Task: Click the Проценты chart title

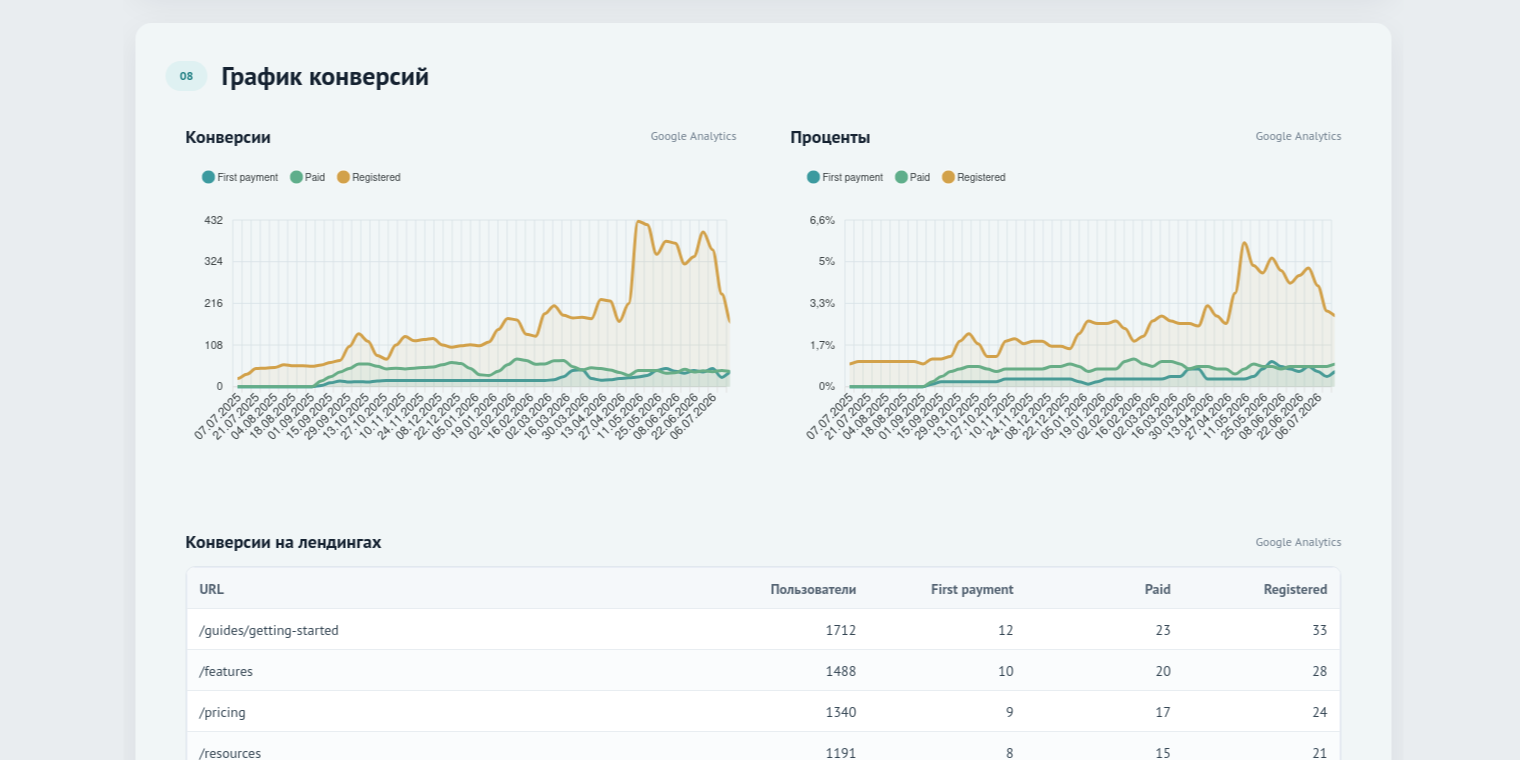Action: point(830,137)
